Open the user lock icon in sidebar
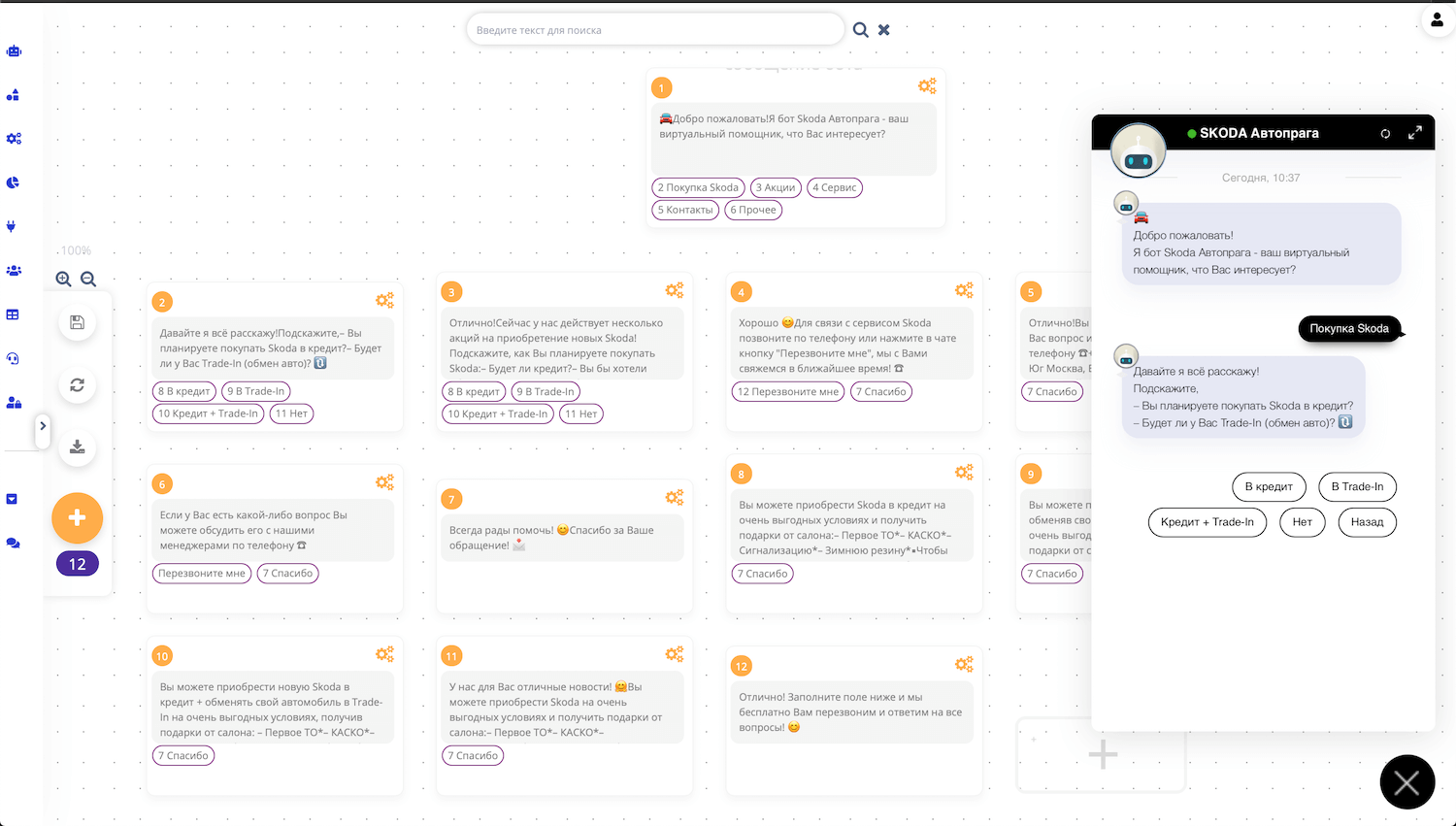This screenshot has height=826, width=1456. 14,402
